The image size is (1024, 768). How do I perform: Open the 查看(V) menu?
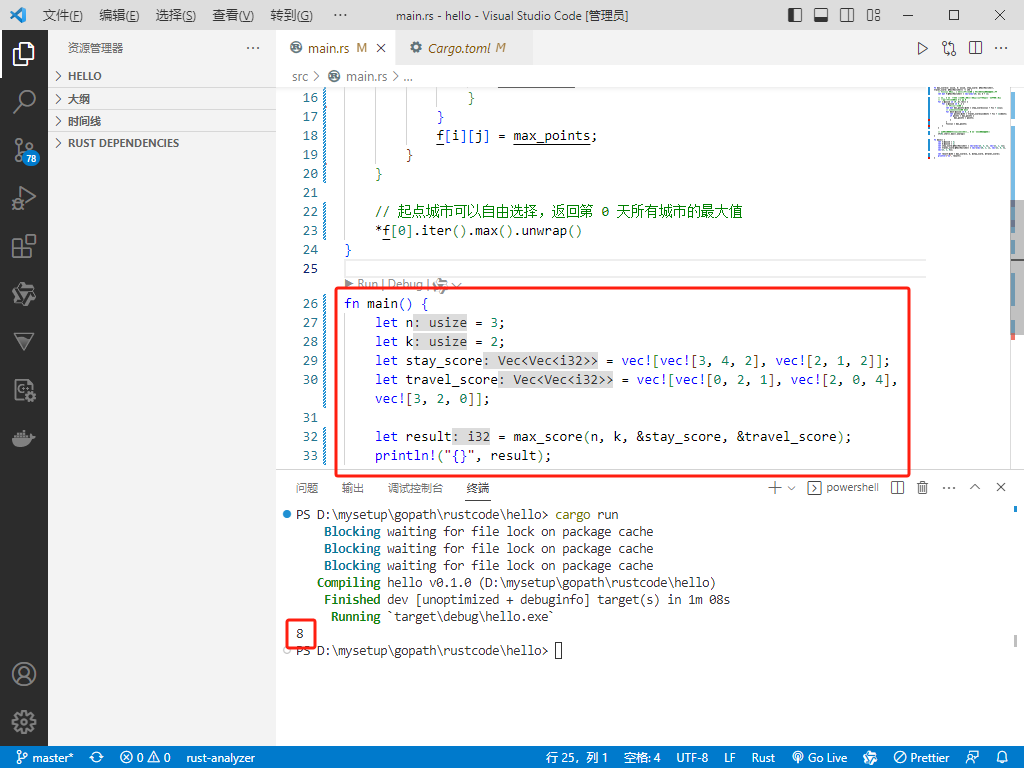click(233, 15)
